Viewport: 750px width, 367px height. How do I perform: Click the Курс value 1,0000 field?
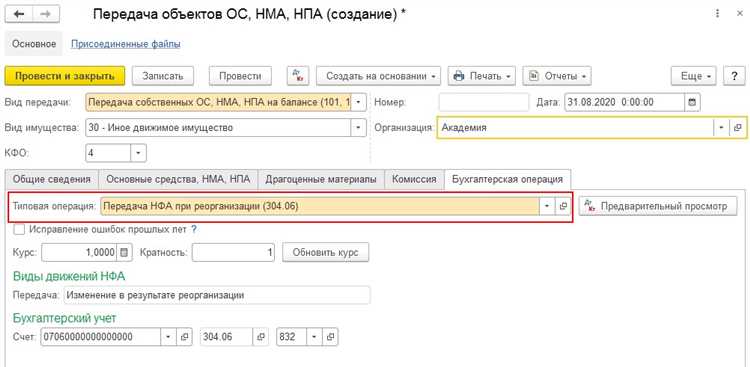79,253
